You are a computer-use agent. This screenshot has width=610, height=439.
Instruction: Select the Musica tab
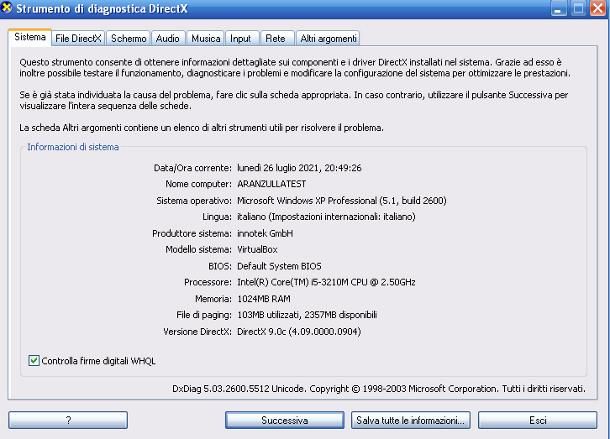(205, 39)
